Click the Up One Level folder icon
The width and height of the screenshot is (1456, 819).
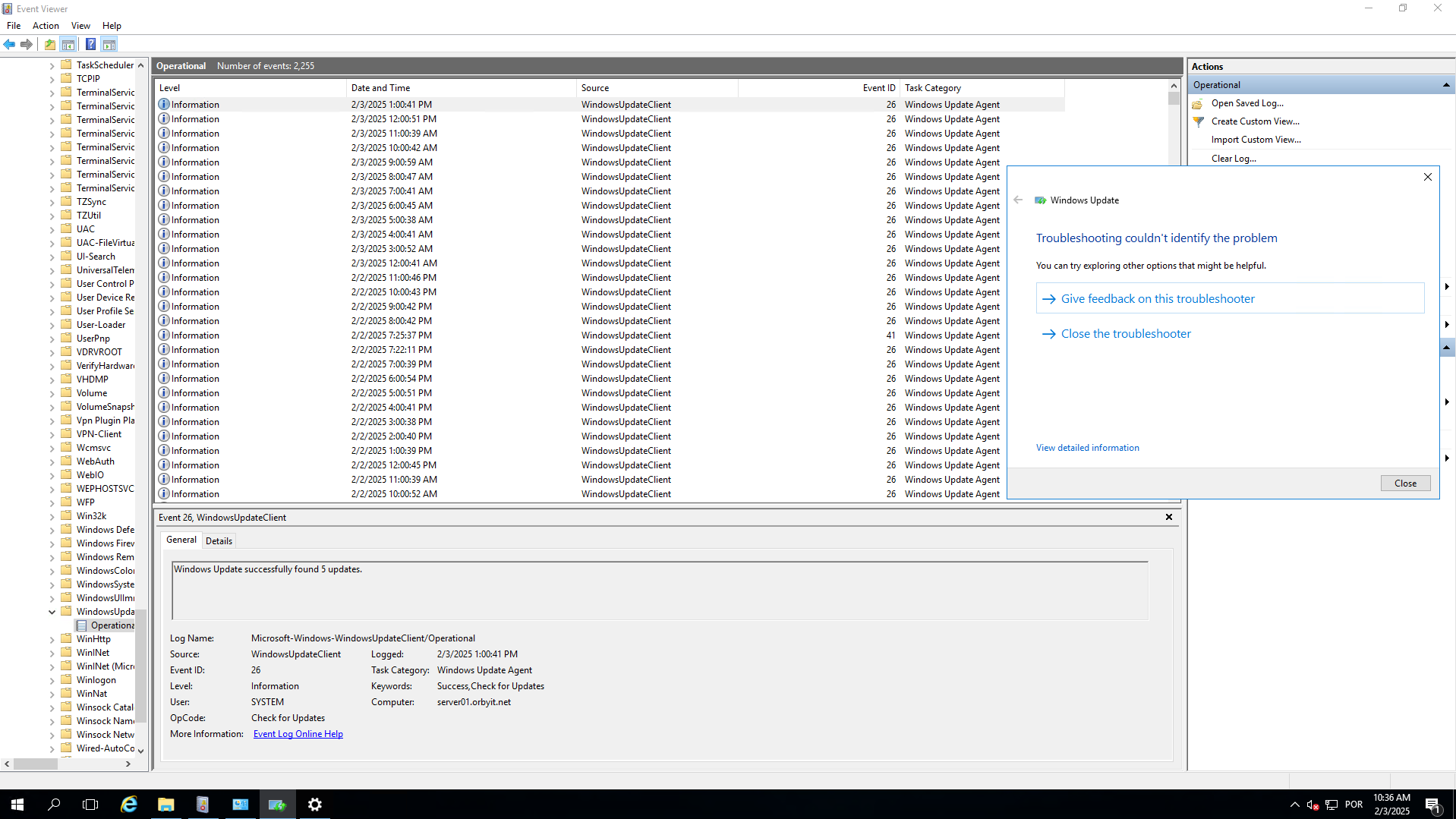(x=50, y=45)
